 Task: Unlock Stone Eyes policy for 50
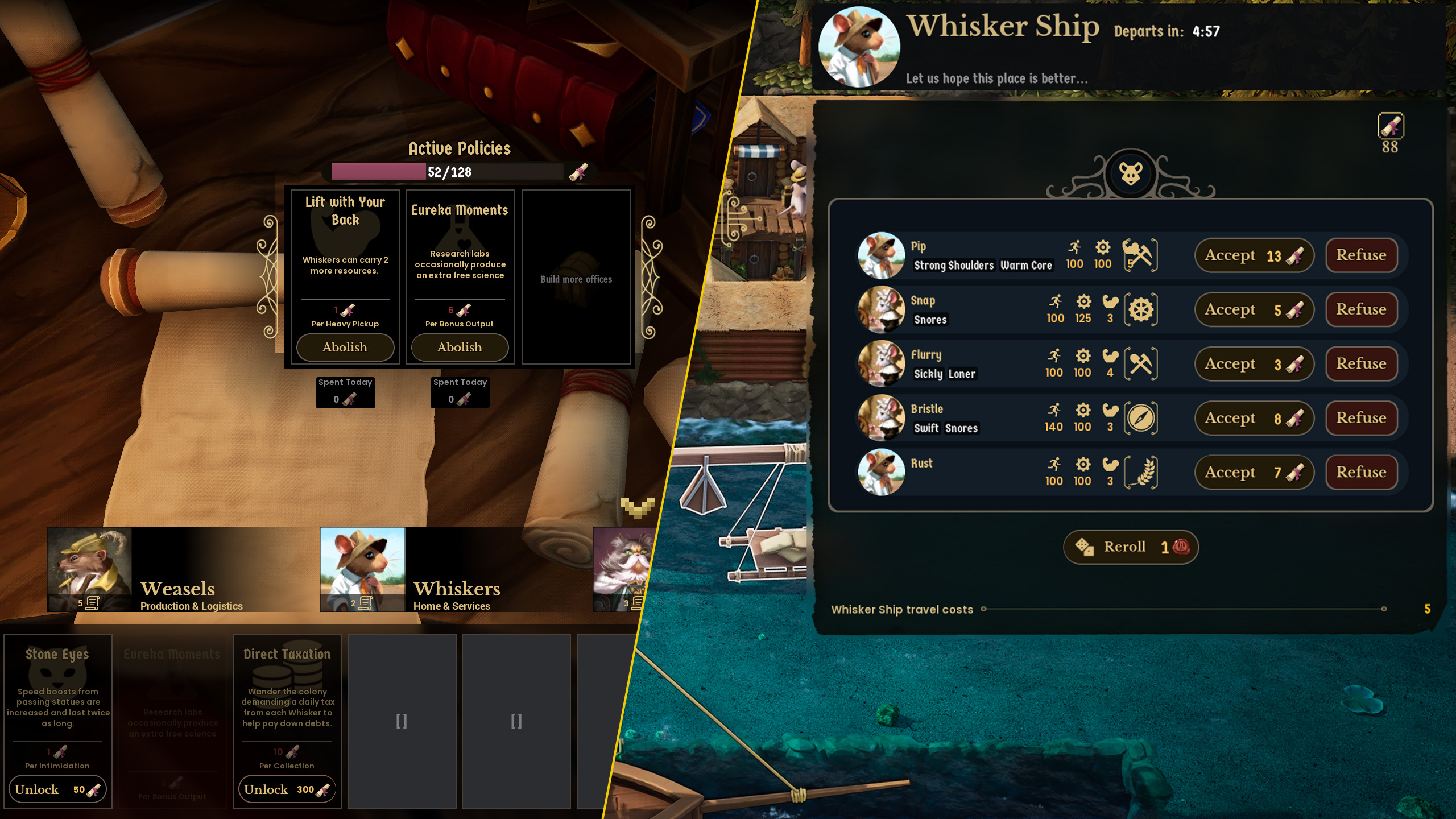tap(57, 789)
